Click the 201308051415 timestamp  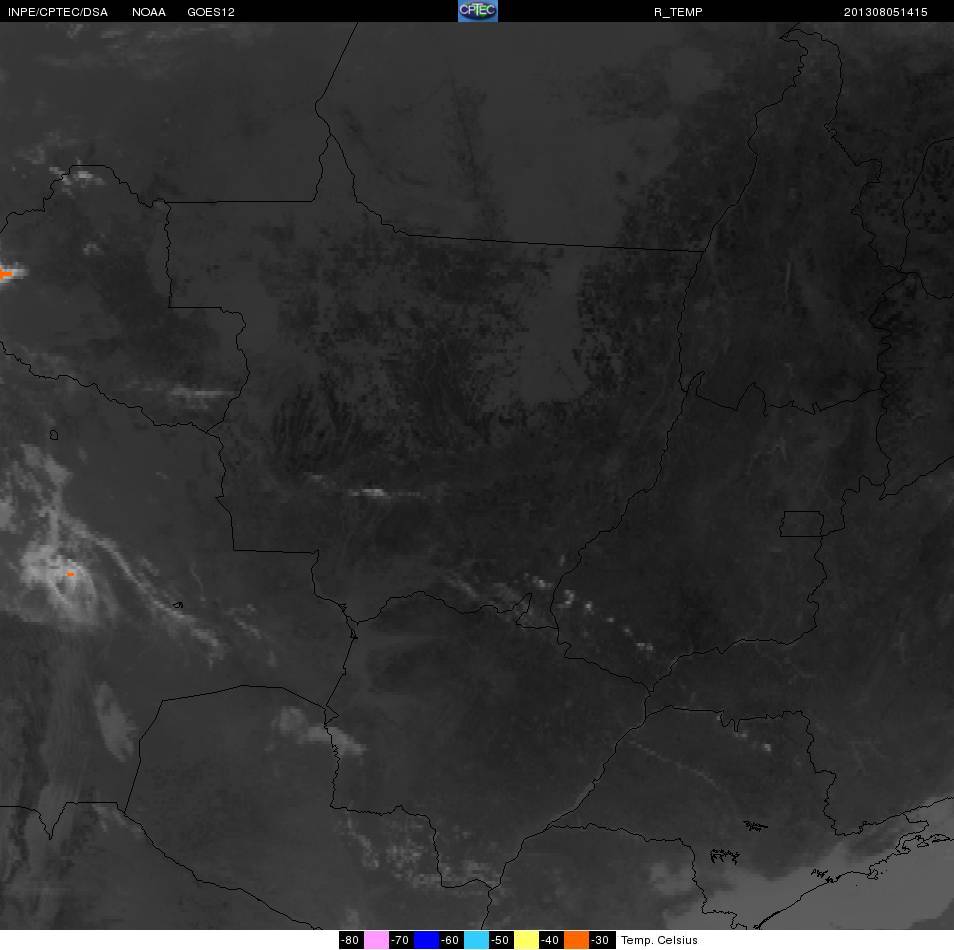[885, 12]
